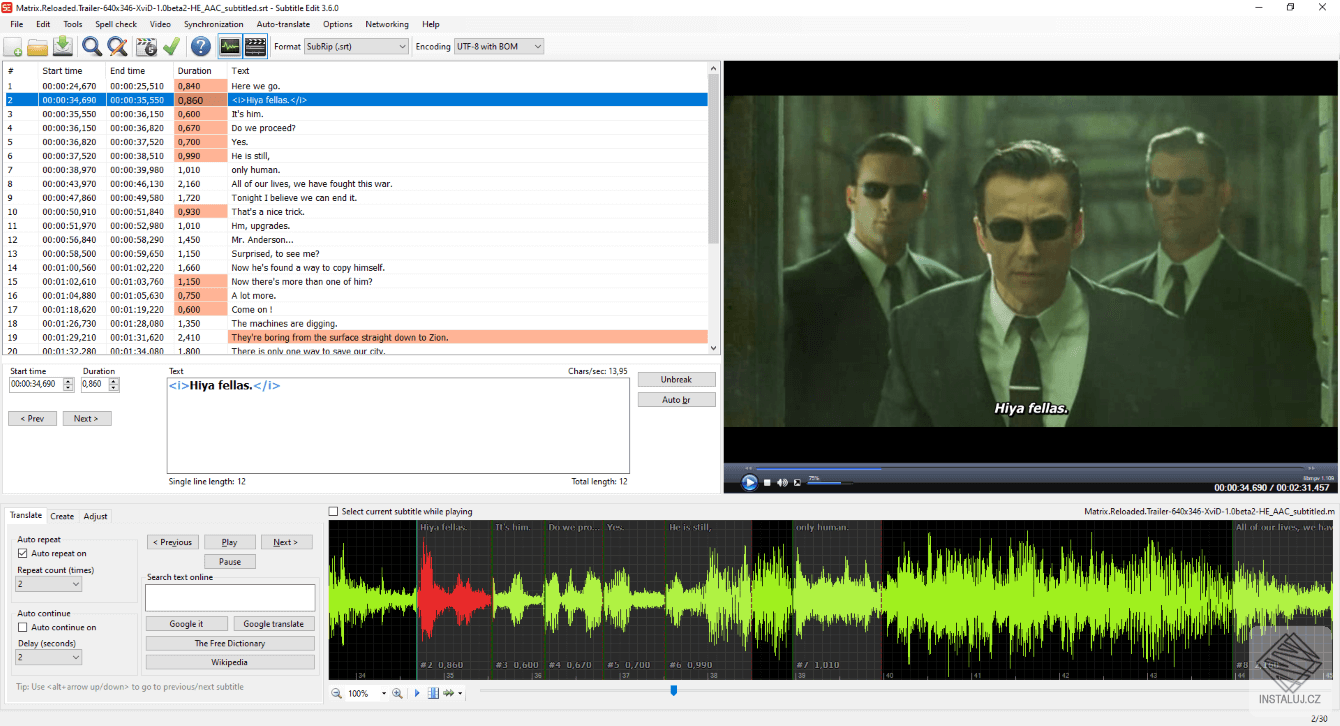The image size is (1340, 726).
Task: Open the Synchronization menu
Action: pos(214,24)
